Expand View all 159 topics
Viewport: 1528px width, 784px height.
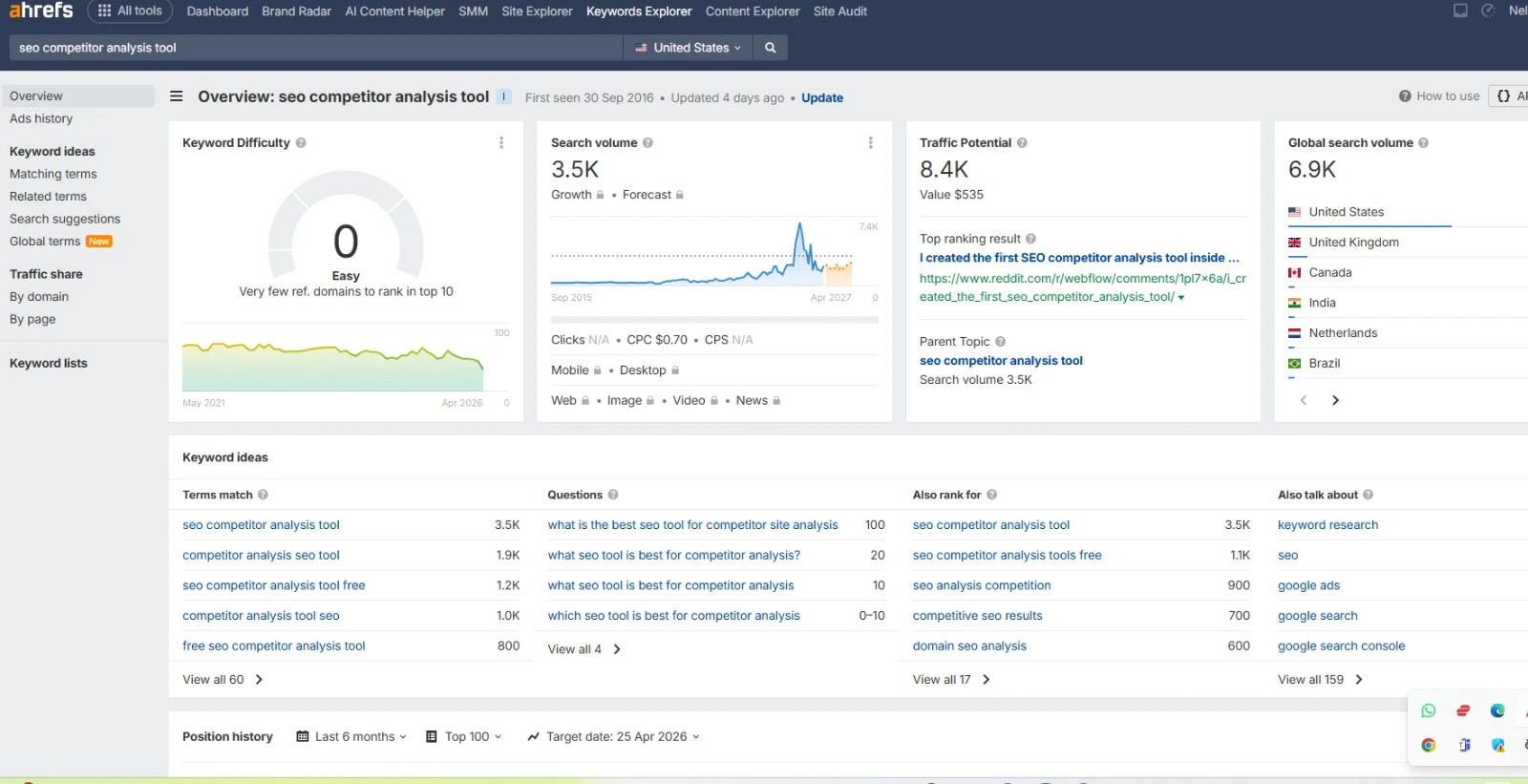1320,680
